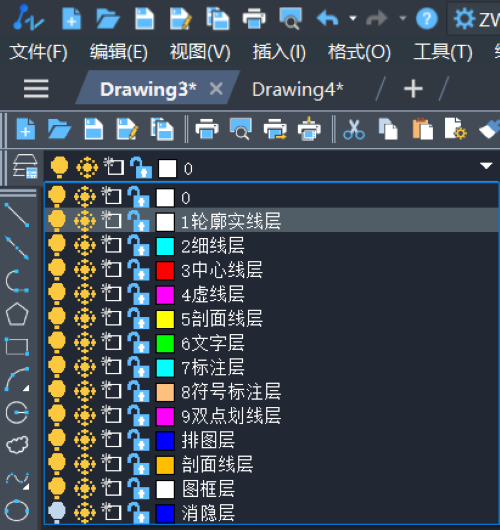
Task: Open the hamburger file tab list
Action: tap(36, 89)
